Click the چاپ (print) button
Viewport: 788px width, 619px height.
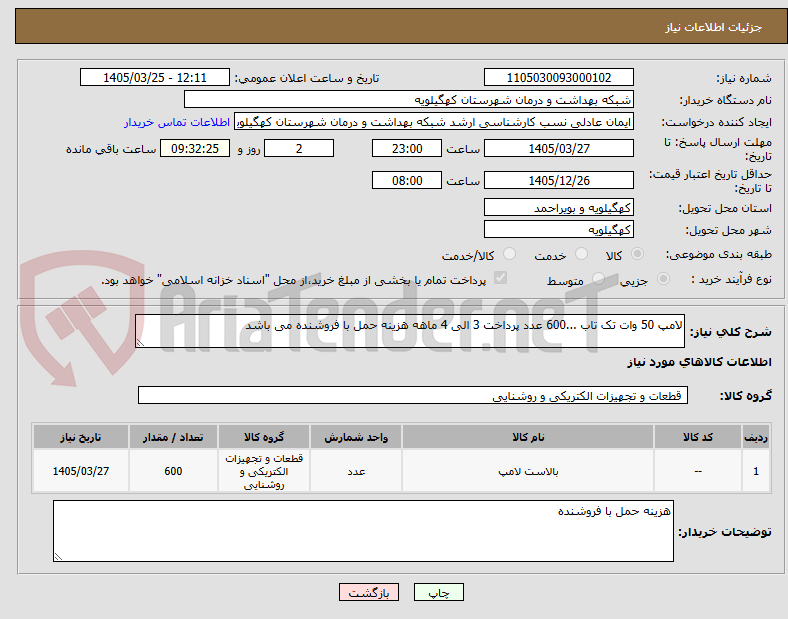point(438,592)
